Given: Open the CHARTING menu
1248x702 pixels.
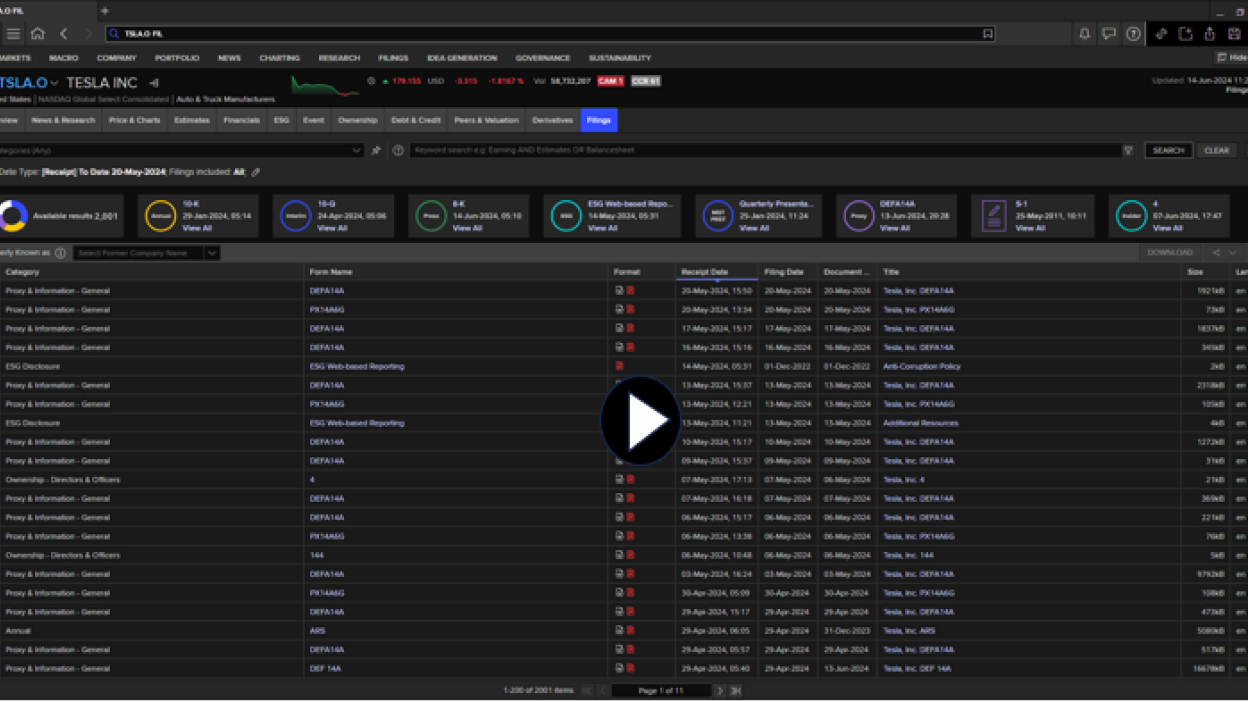Looking at the screenshot, I should point(279,58).
